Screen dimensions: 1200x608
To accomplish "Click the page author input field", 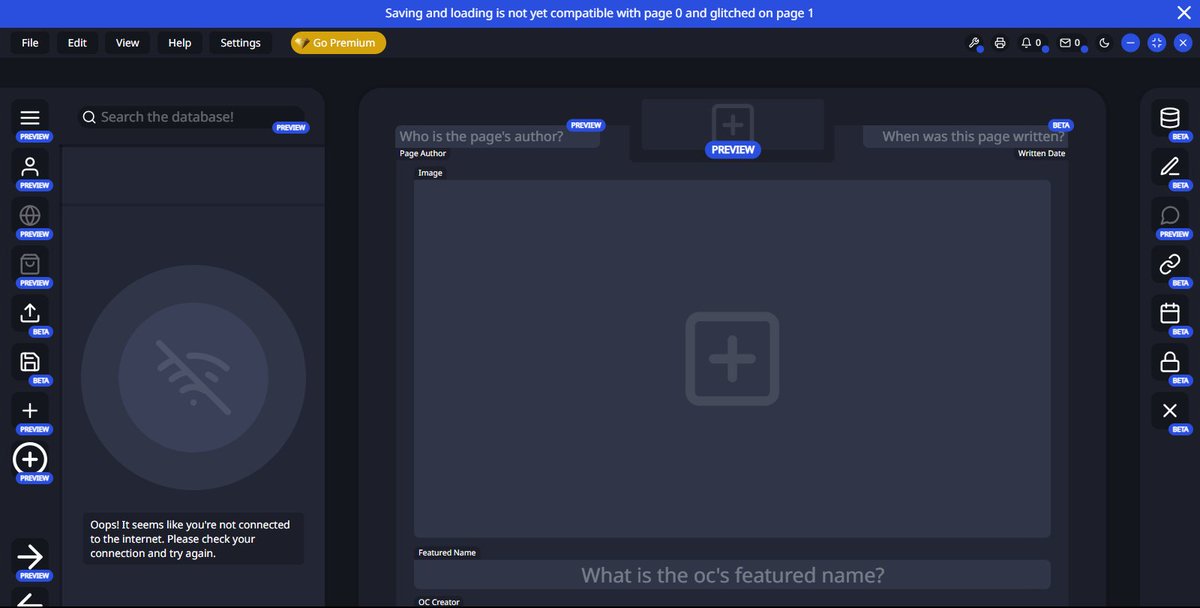I will coord(497,137).
